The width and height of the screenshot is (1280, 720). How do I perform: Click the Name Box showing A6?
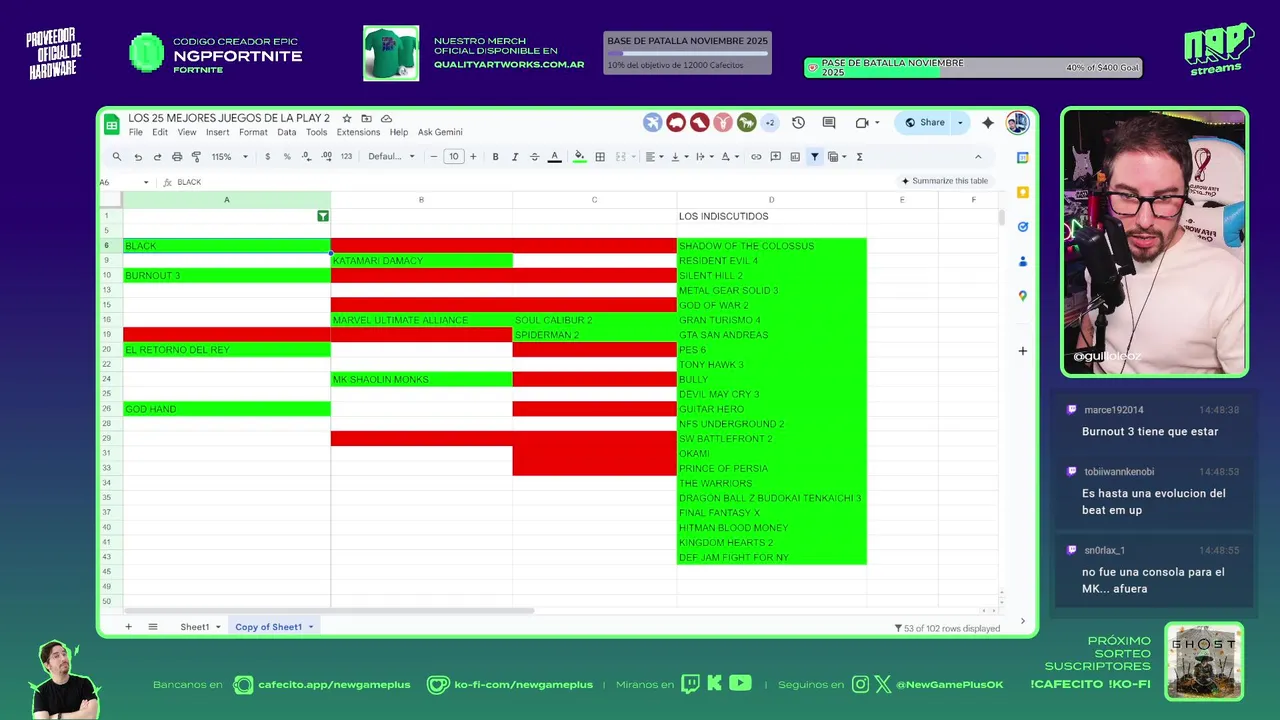pyautogui.click(x=124, y=182)
